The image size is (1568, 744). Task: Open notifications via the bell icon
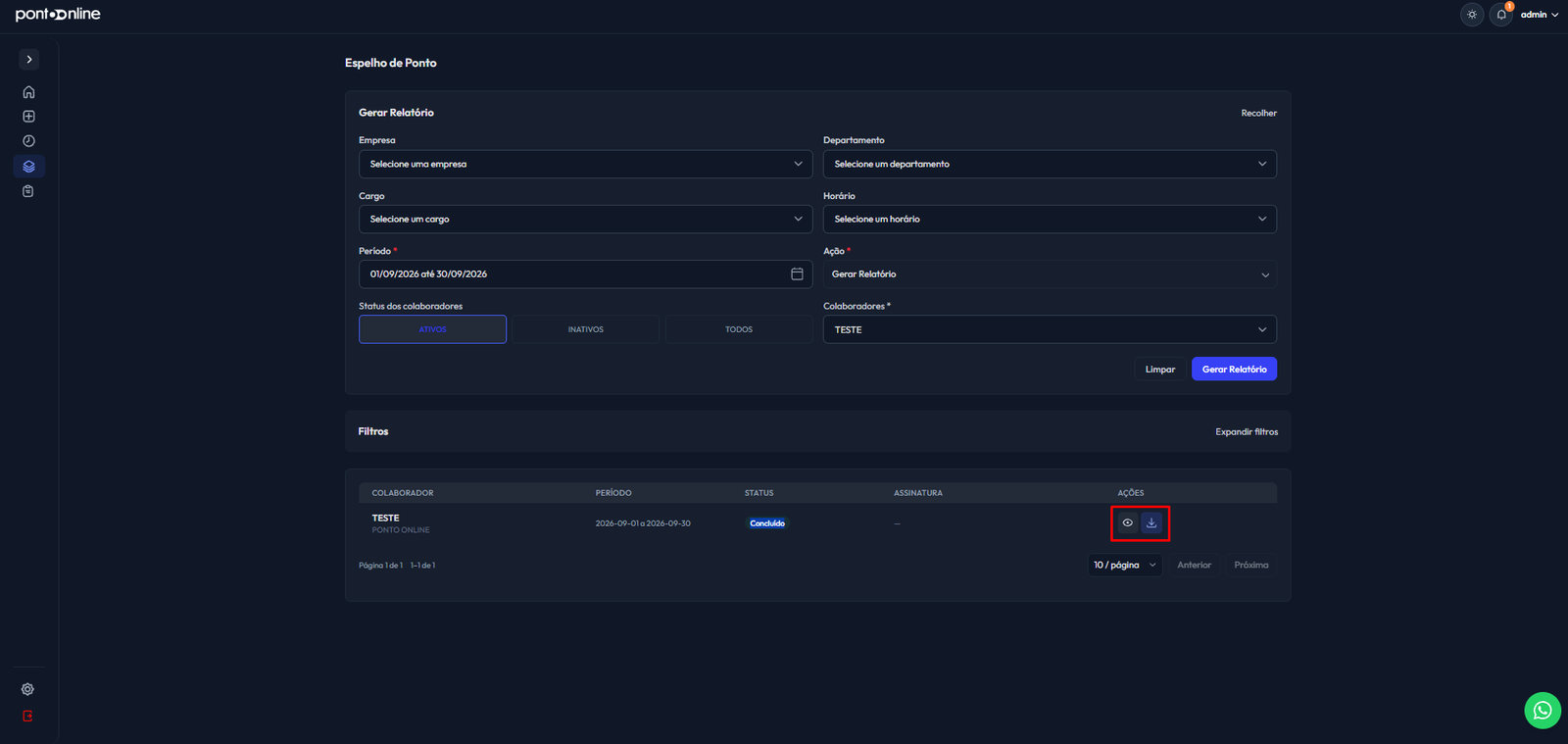(x=1501, y=15)
